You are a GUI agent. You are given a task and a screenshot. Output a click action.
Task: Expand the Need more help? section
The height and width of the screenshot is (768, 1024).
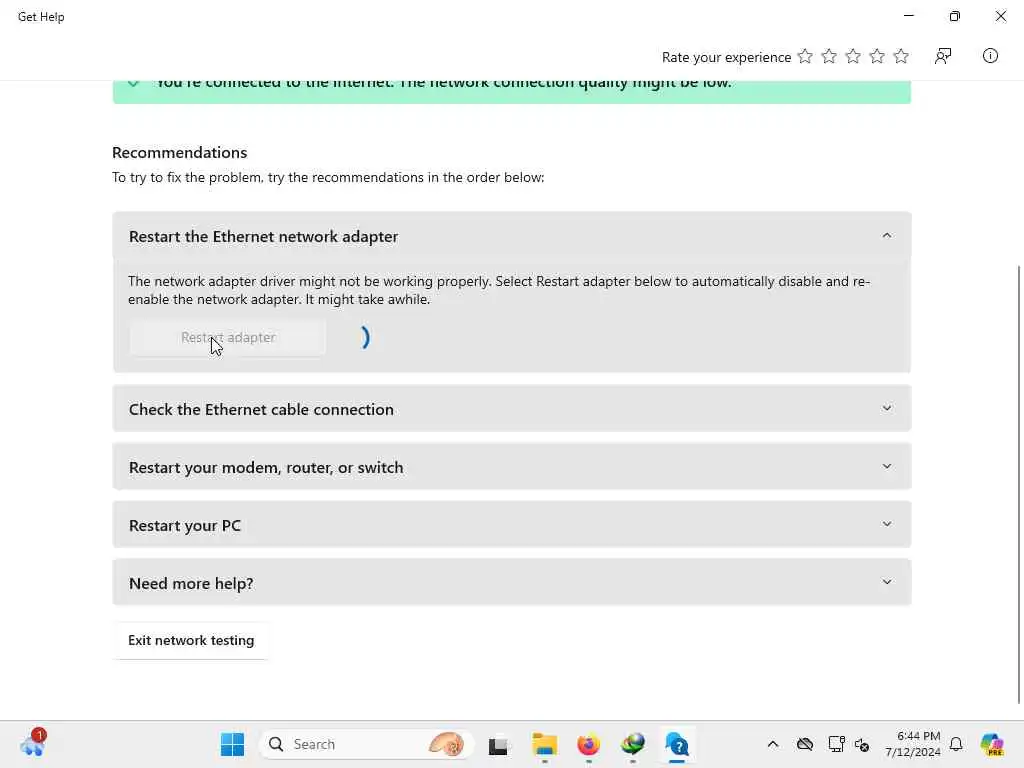(x=511, y=583)
